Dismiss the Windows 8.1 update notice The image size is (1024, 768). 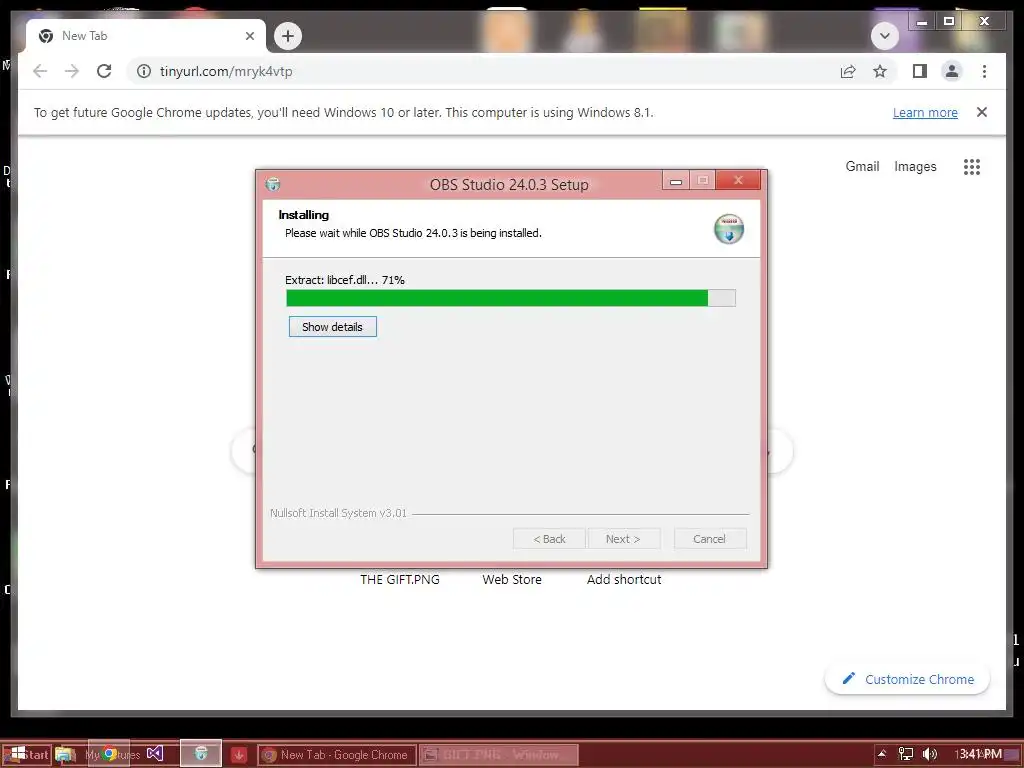(x=982, y=112)
